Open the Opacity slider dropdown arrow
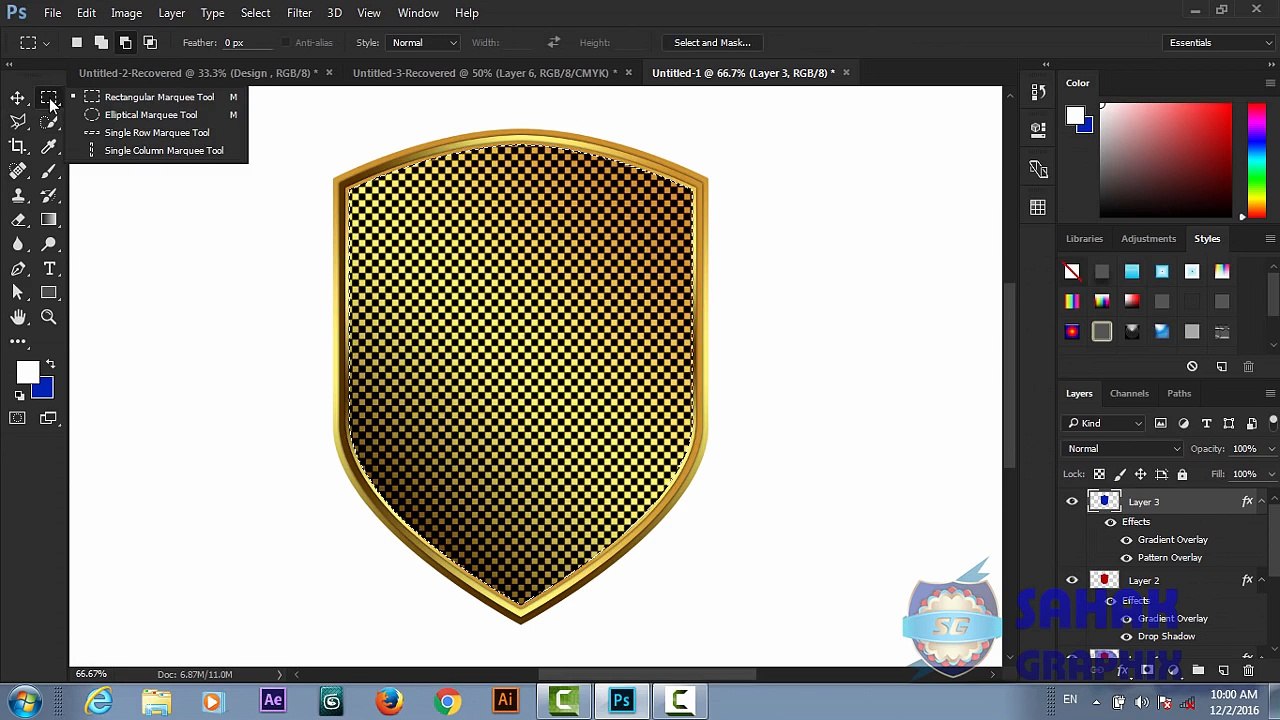The width and height of the screenshot is (1280, 720). pyautogui.click(x=1270, y=449)
